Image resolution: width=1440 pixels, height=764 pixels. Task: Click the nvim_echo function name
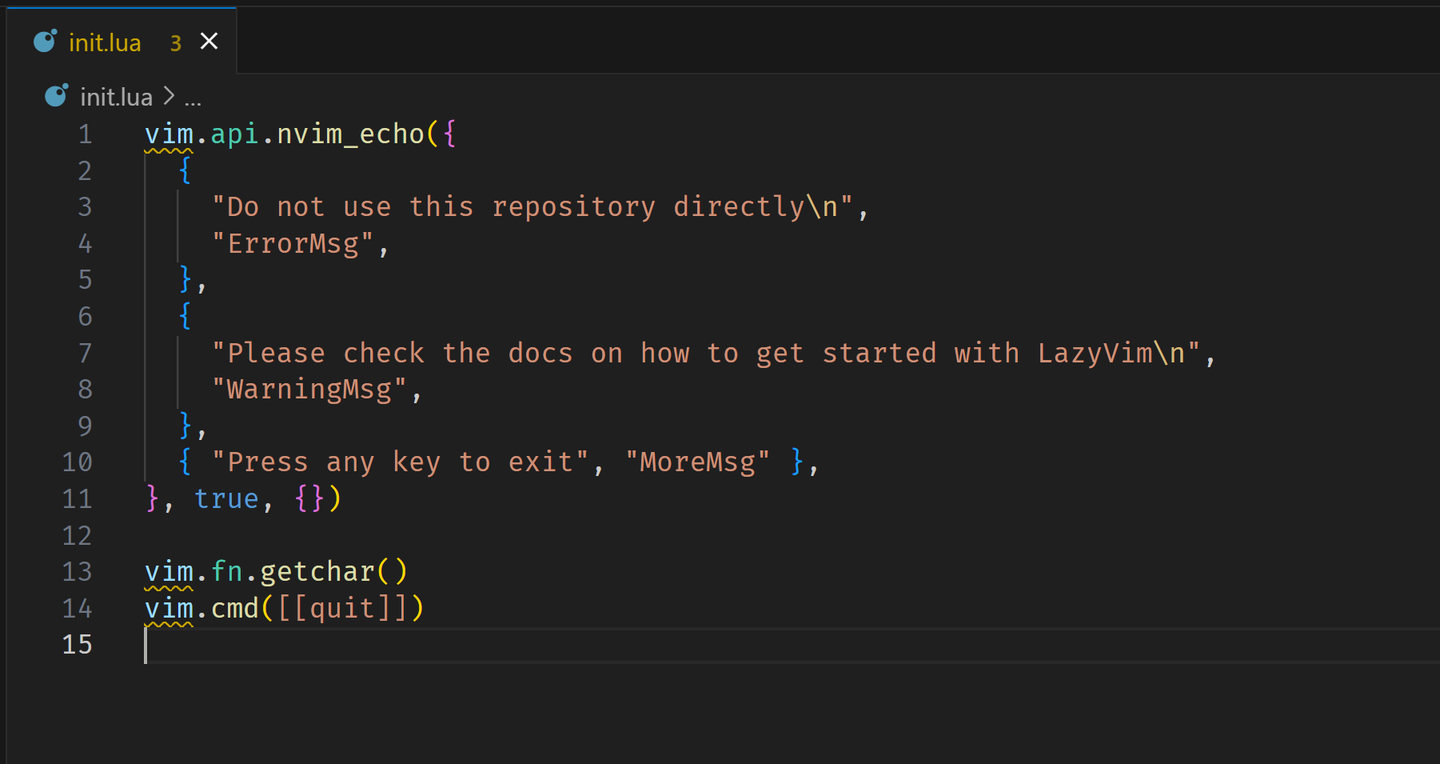pyautogui.click(x=351, y=134)
